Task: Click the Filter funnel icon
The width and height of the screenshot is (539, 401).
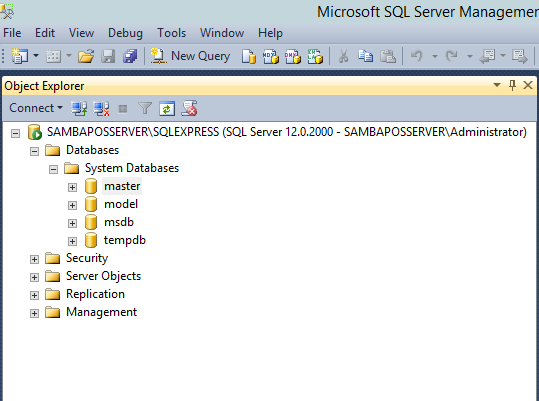Action: click(x=145, y=109)
